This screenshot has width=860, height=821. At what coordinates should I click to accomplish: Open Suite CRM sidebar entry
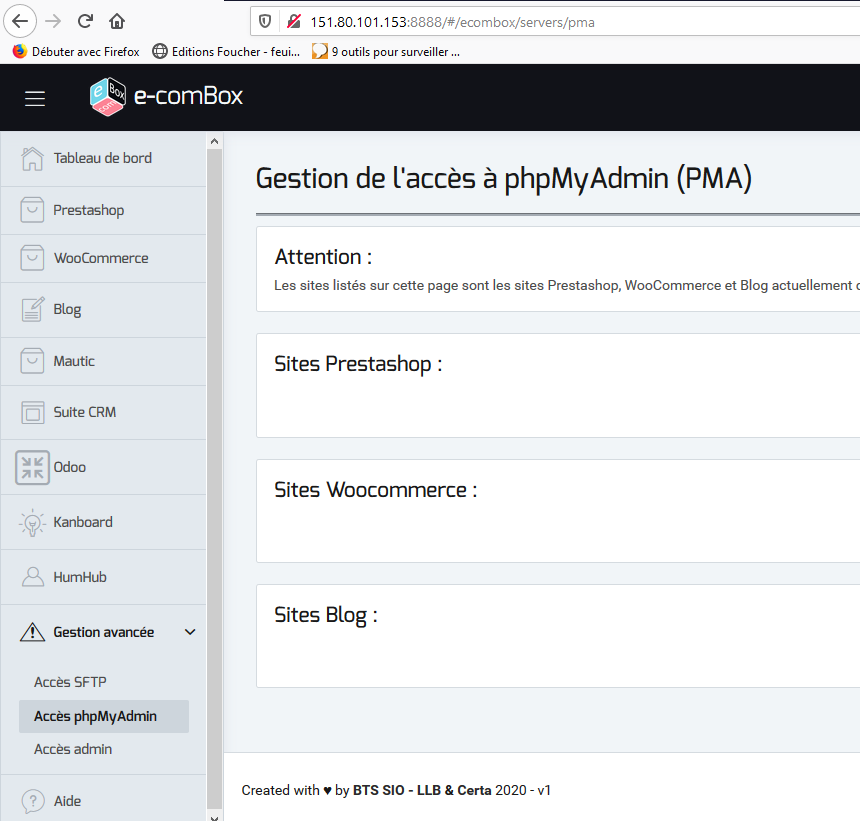(84, 412)
